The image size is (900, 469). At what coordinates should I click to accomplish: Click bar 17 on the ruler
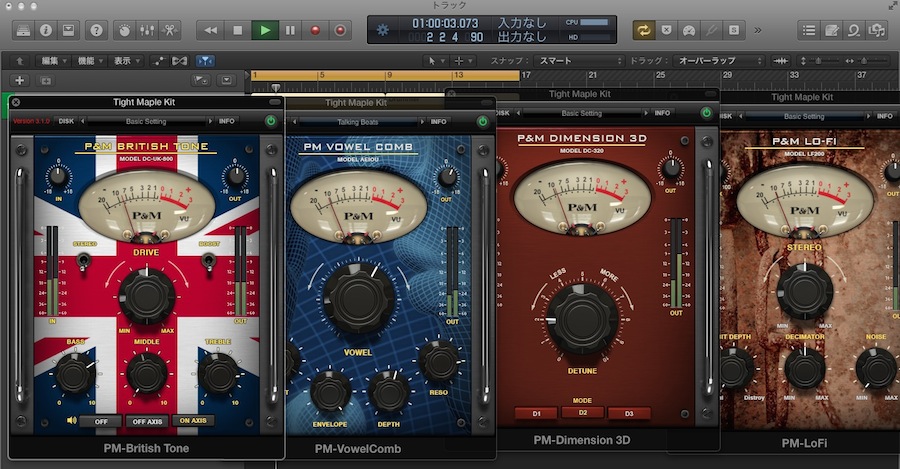coord(526,75)
